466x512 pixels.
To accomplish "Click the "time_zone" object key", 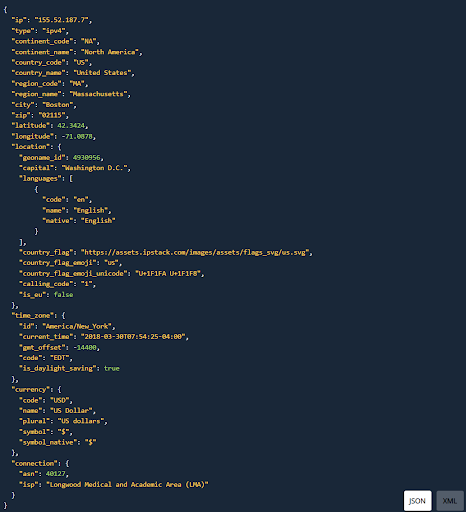I will [33, 315].
